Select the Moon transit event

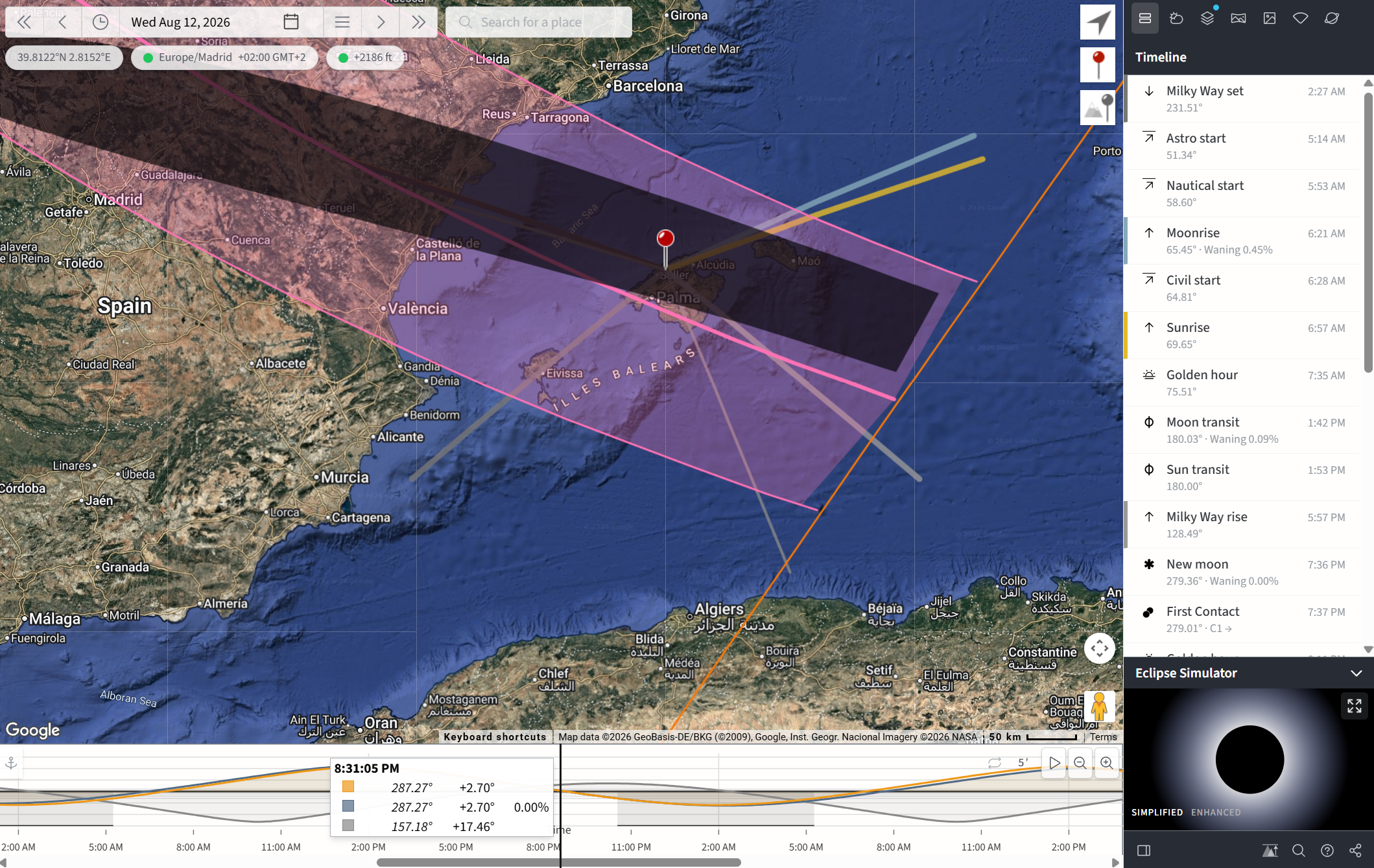pos(1242,430)
